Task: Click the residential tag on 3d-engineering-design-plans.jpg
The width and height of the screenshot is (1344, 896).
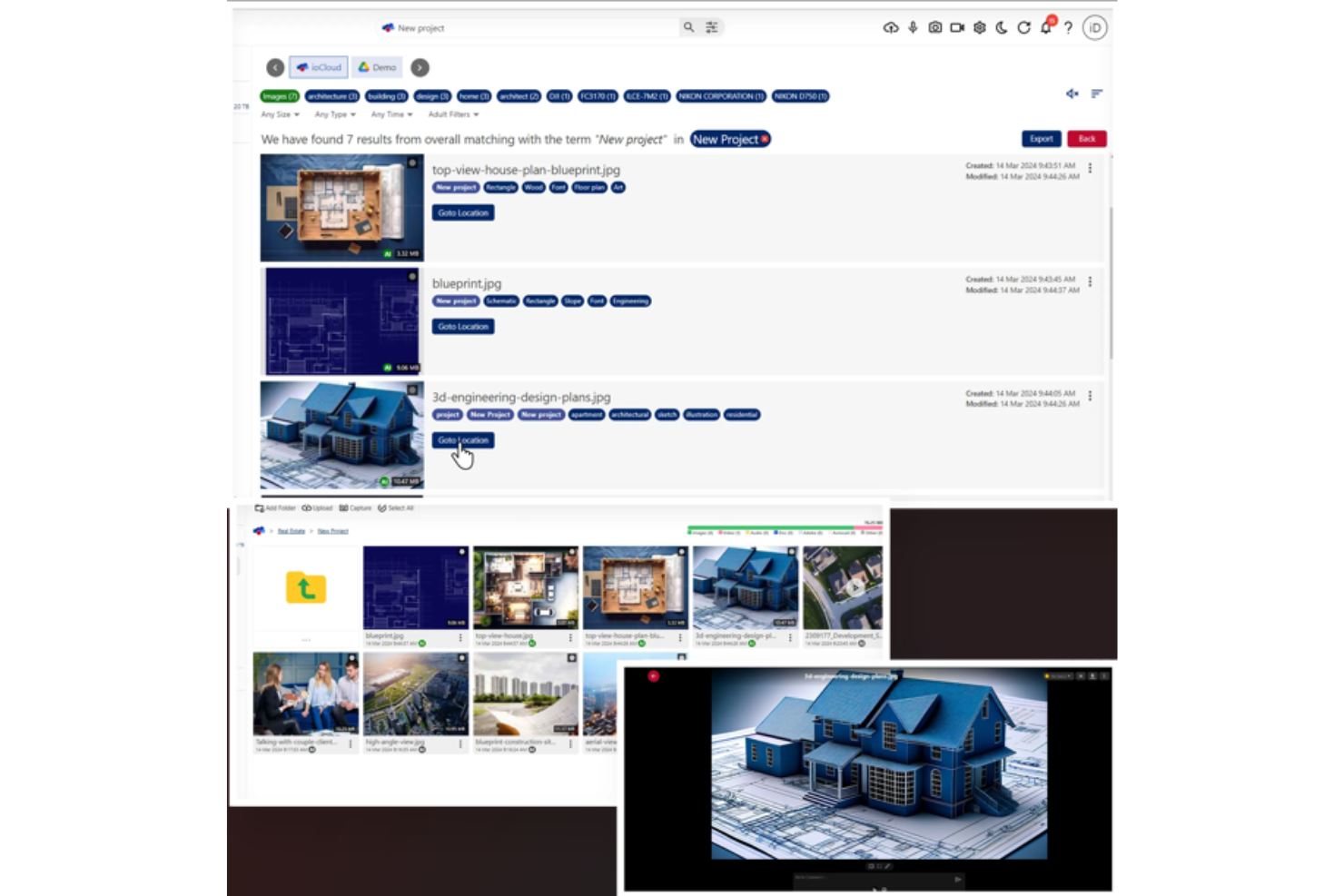Action: click(x=742, y=415)
